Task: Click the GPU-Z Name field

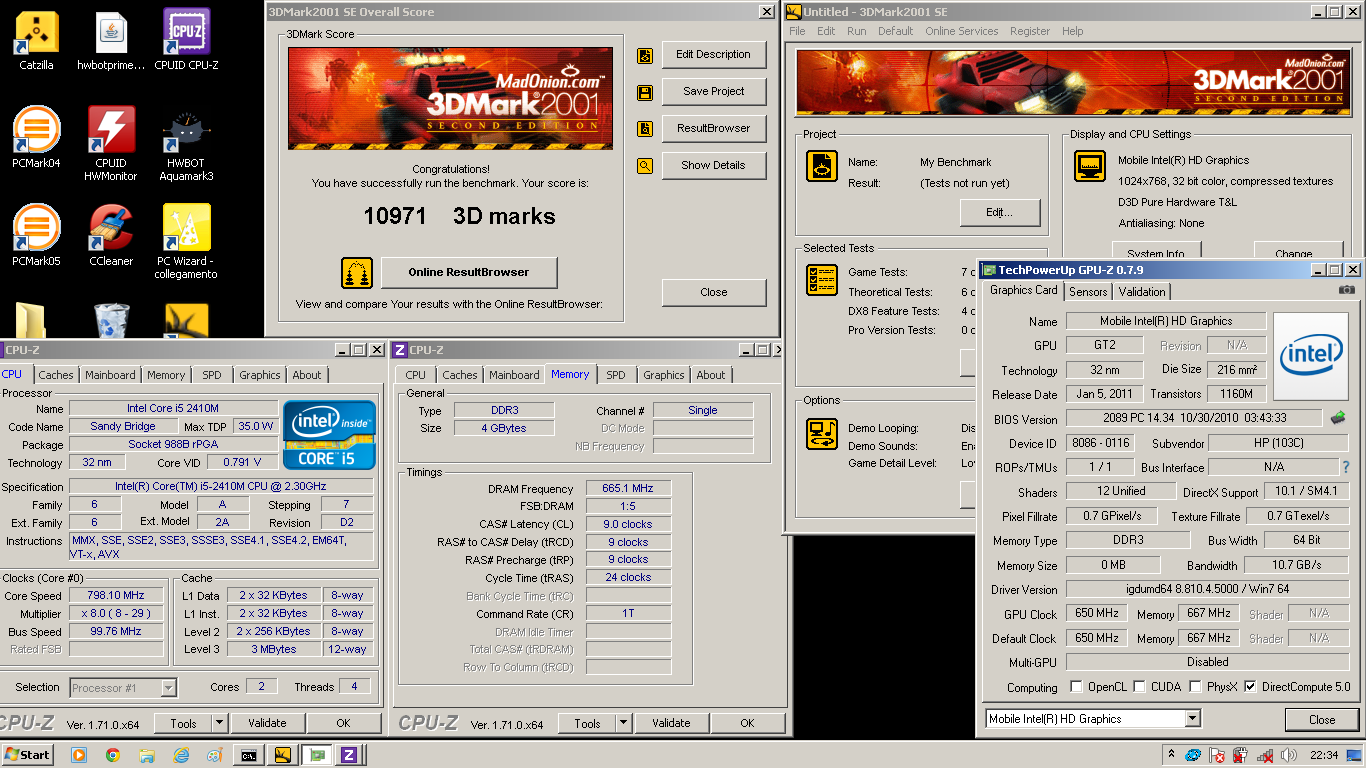Action: click(x=1166, y=322)
